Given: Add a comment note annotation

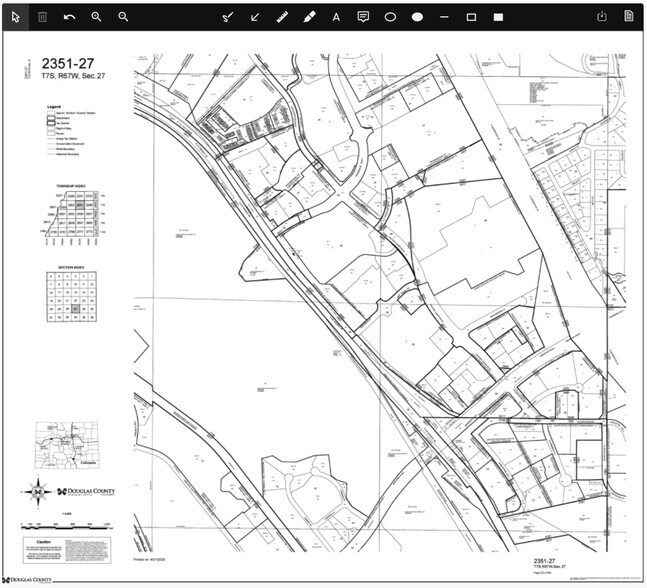Looking at the screenshot, I should click(363, 16).
